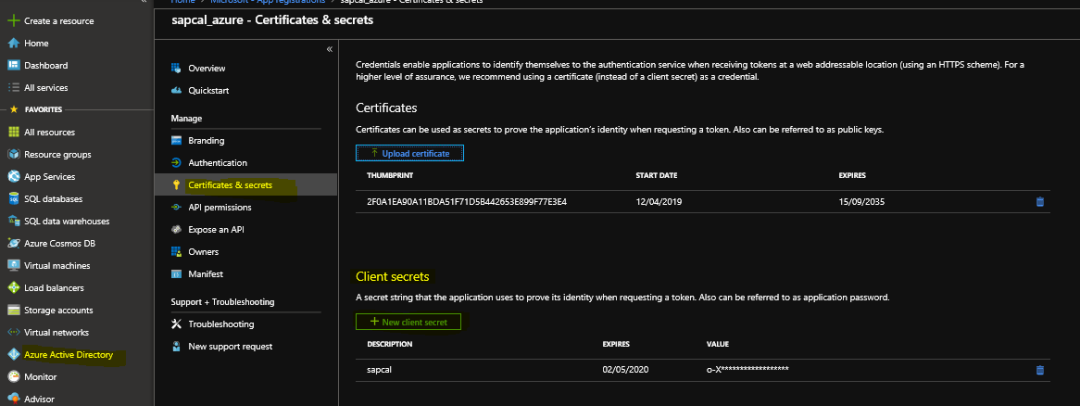Click the EXPIRES header in certificates table
Screen dimensions: 1080x406
852,176
